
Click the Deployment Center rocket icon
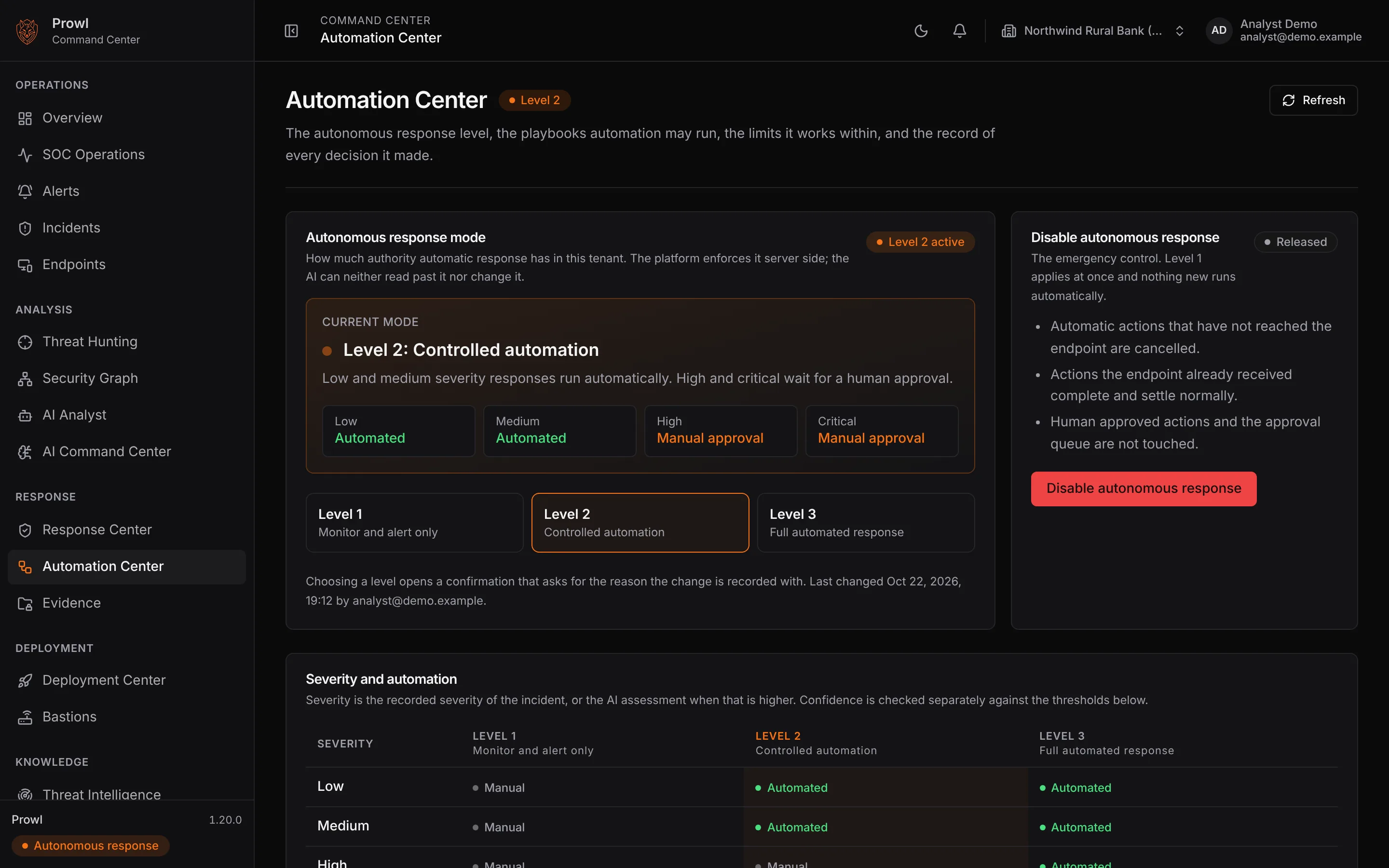pyautogui.click(x=25, y=680)
